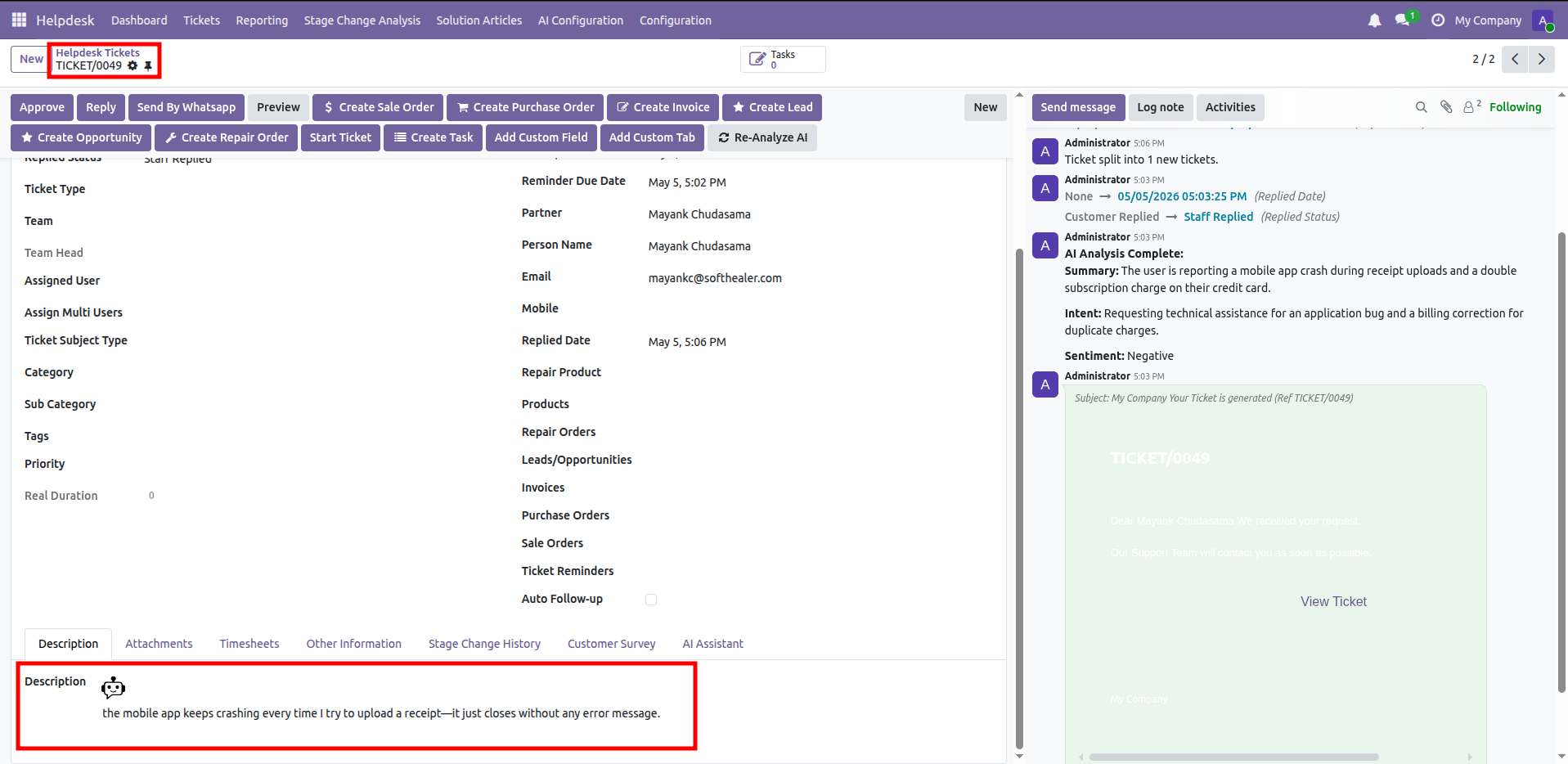Open the Dashboard menu
Image resolution: width=1568 pixels, height=764 pixels.
[x=139, y=20]
